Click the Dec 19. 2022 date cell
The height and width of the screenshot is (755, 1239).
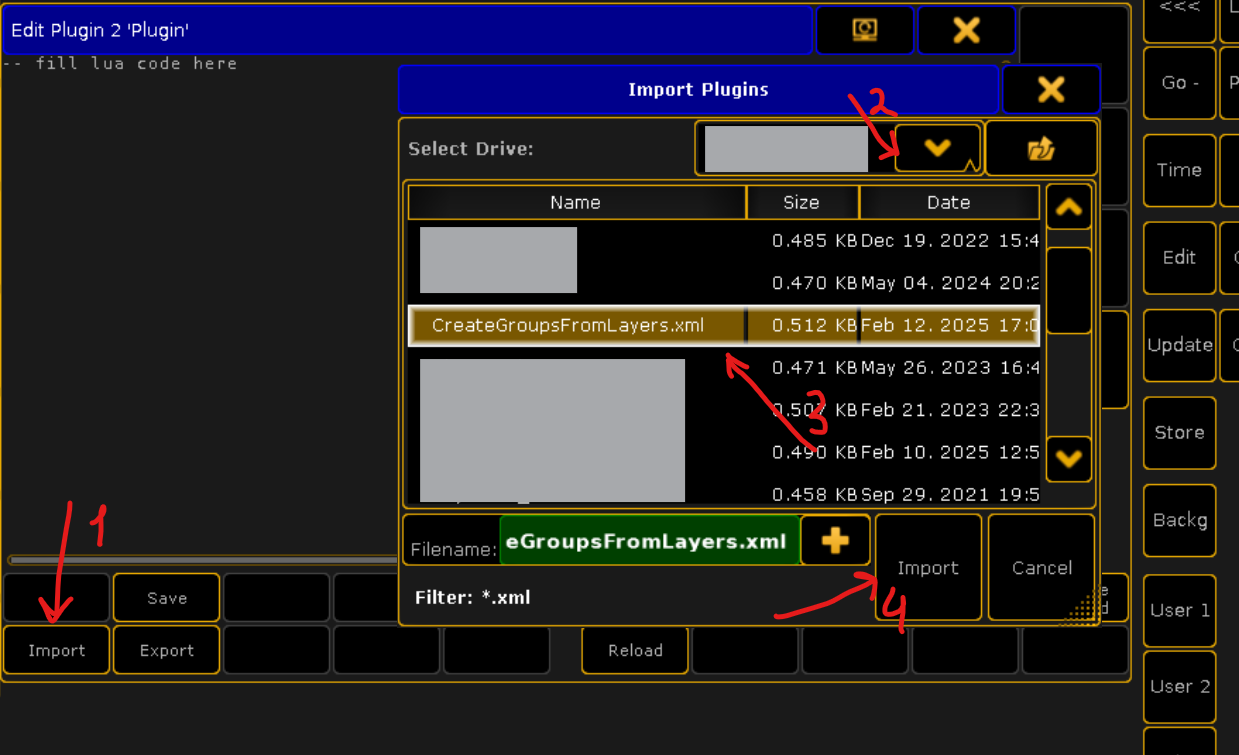tap(950, 241)
